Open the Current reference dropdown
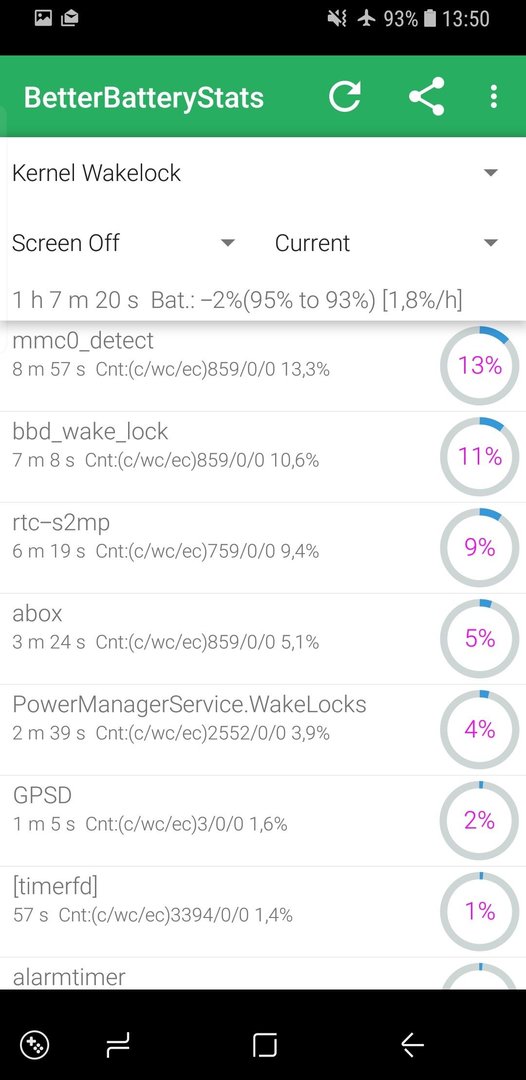Viewport: 526px width, 1080px height. 386,242
